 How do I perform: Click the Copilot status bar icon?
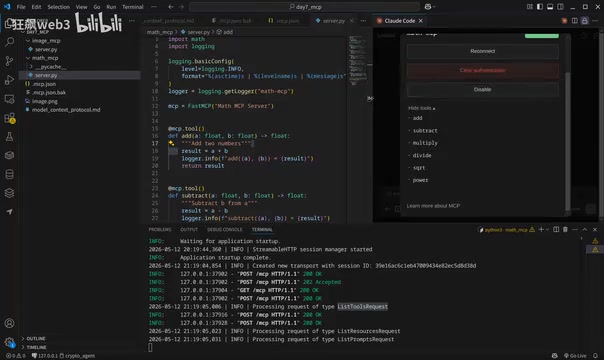(554, 356)
